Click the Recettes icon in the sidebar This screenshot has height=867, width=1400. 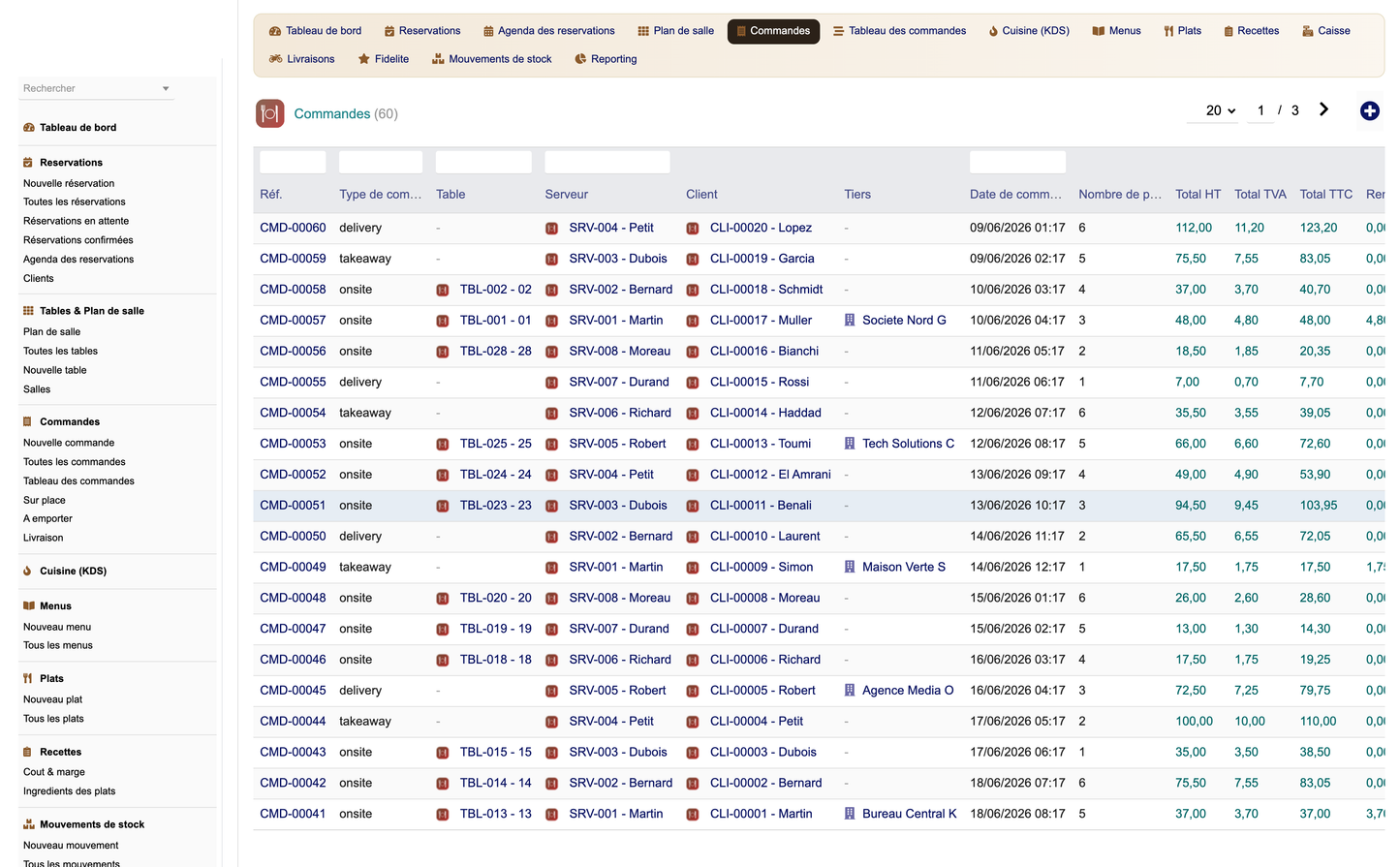(x=27, y=752)
